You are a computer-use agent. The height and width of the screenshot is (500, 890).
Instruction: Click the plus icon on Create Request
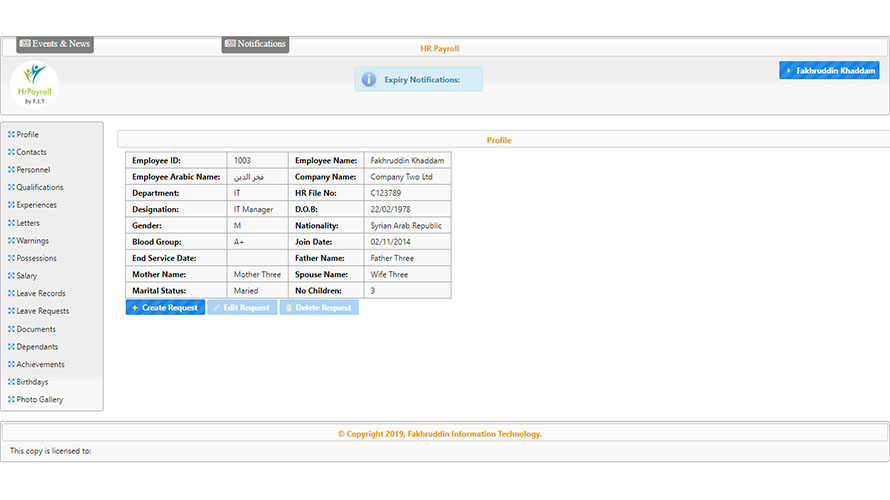click(x=135, y=308)
